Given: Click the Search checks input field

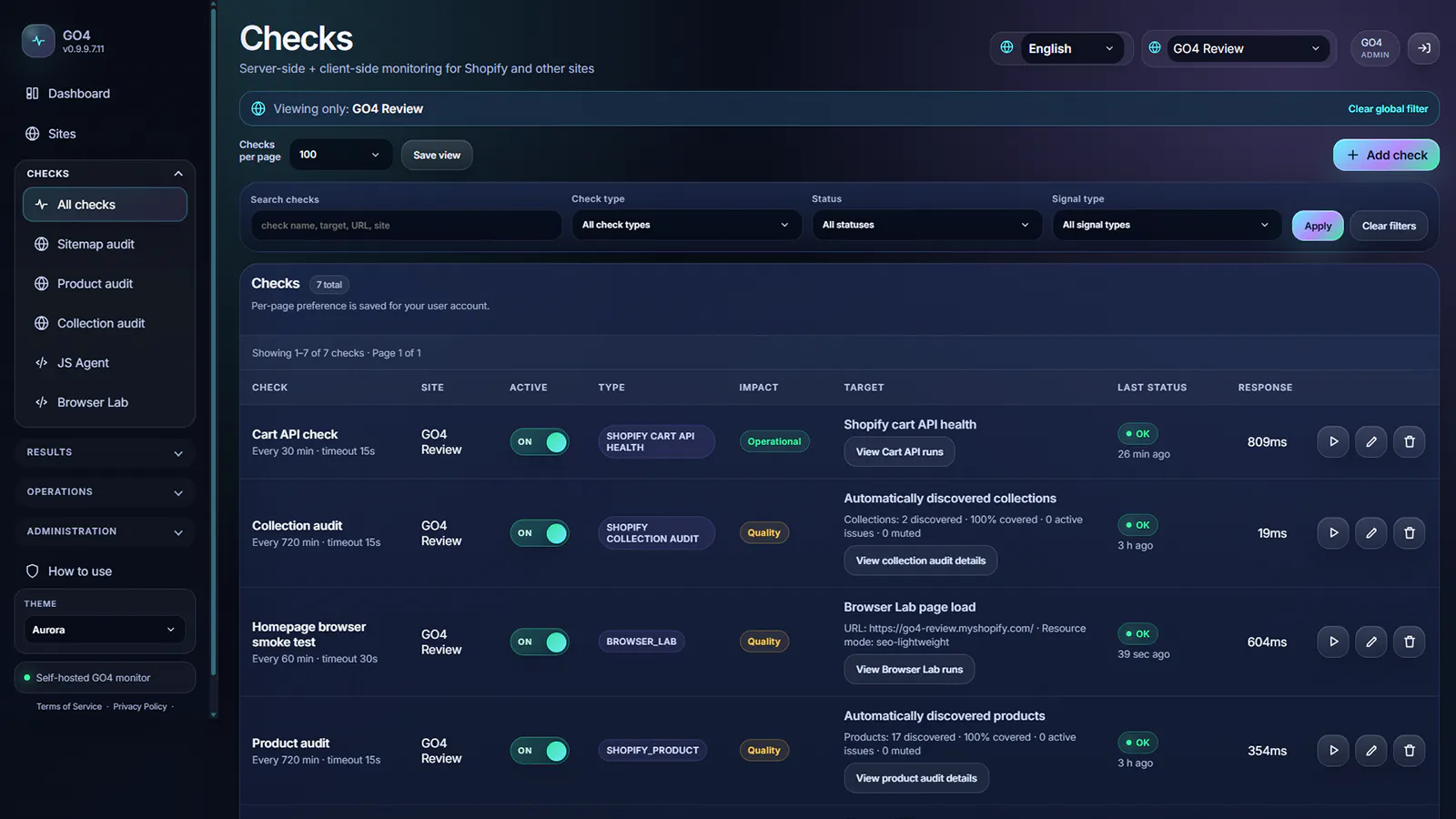Looking at the screenshot, I should tap(406, 226).
